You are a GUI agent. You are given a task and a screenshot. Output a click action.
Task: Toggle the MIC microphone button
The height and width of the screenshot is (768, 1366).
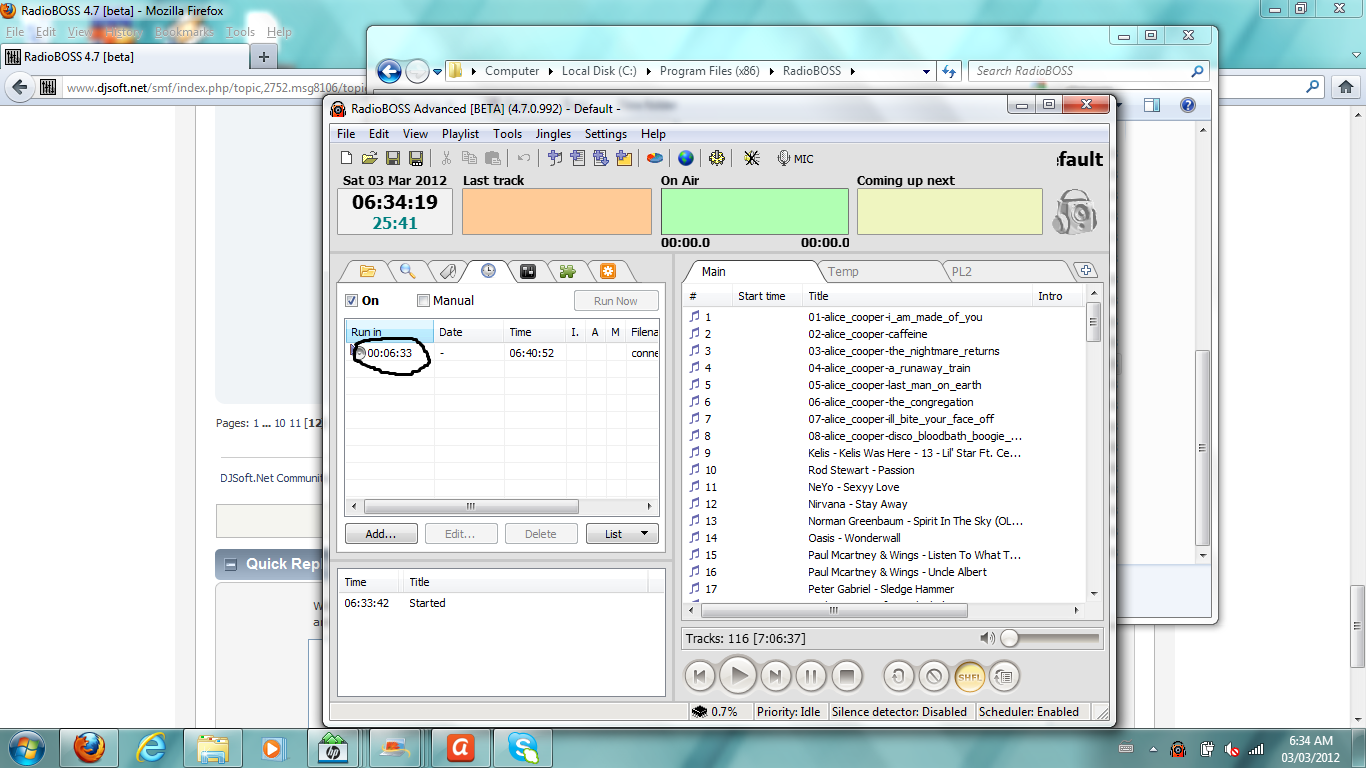click(x=795, y=158)
